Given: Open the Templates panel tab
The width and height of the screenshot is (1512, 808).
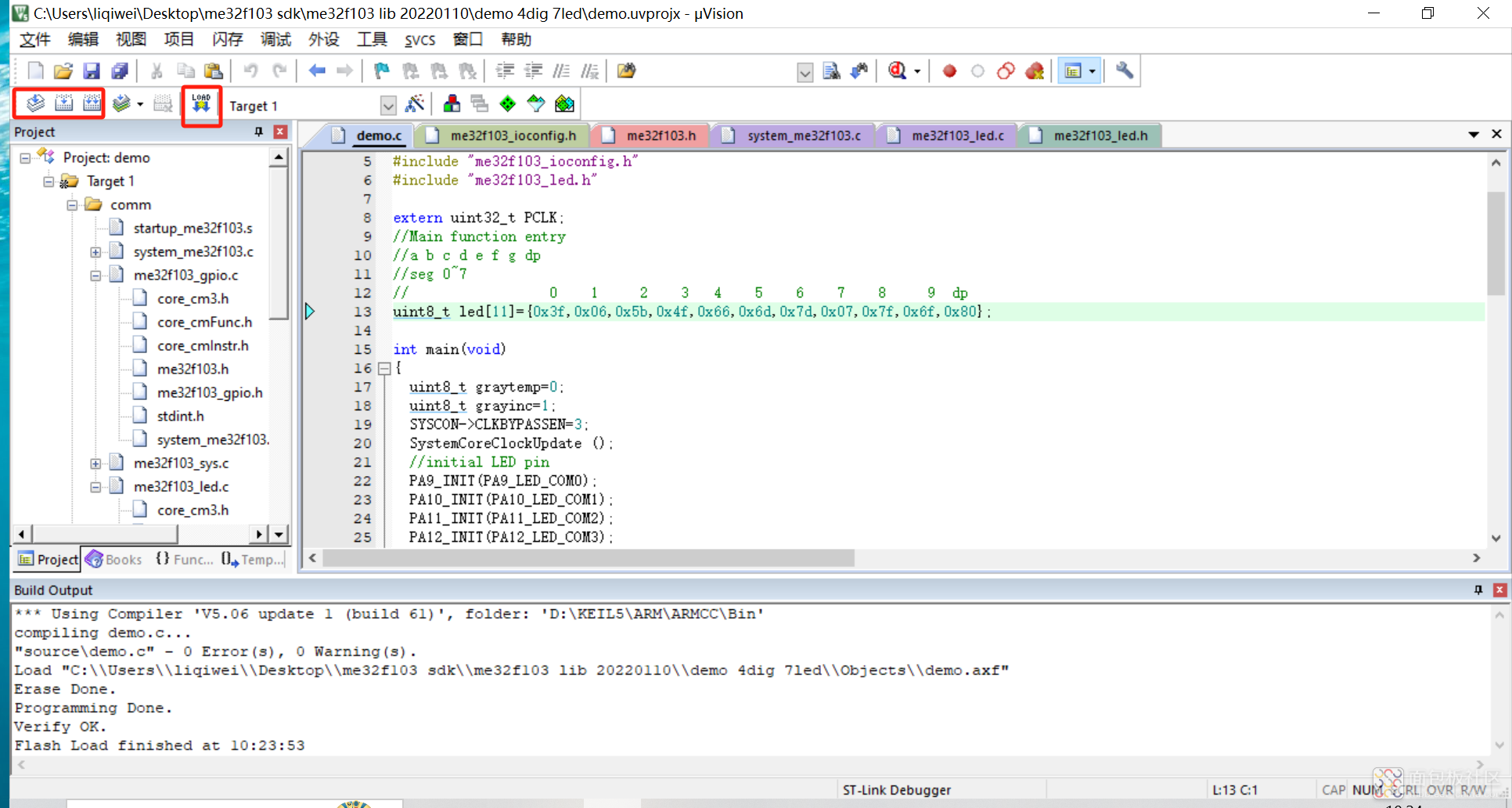Looking at the screenshot, I should pos(252,559).
